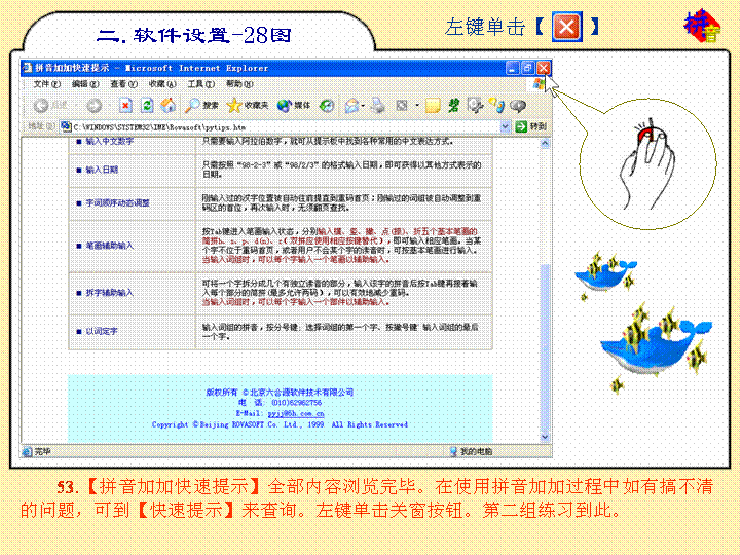Click the pyjj@6h.com.cn email link
This screenshot has height=555, width=740.
point(296,414)
